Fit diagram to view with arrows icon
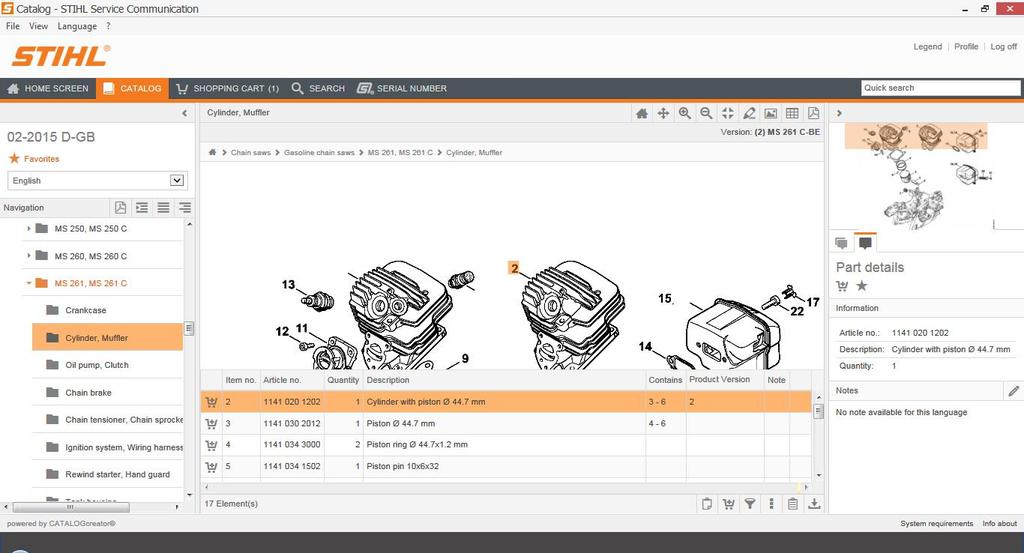 (x=728, y=114)
